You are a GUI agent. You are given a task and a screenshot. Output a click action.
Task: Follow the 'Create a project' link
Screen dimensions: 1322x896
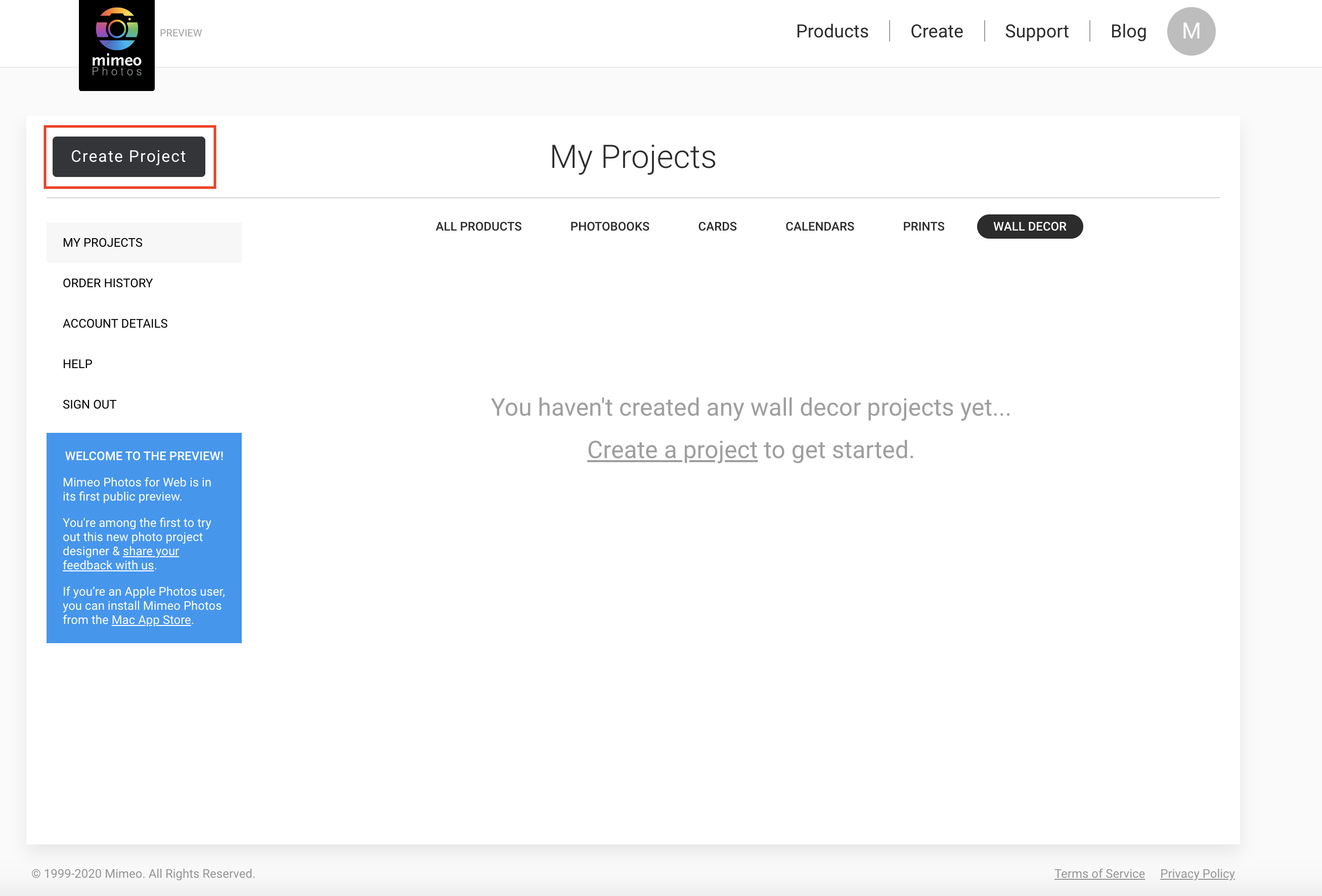(672, 450)
